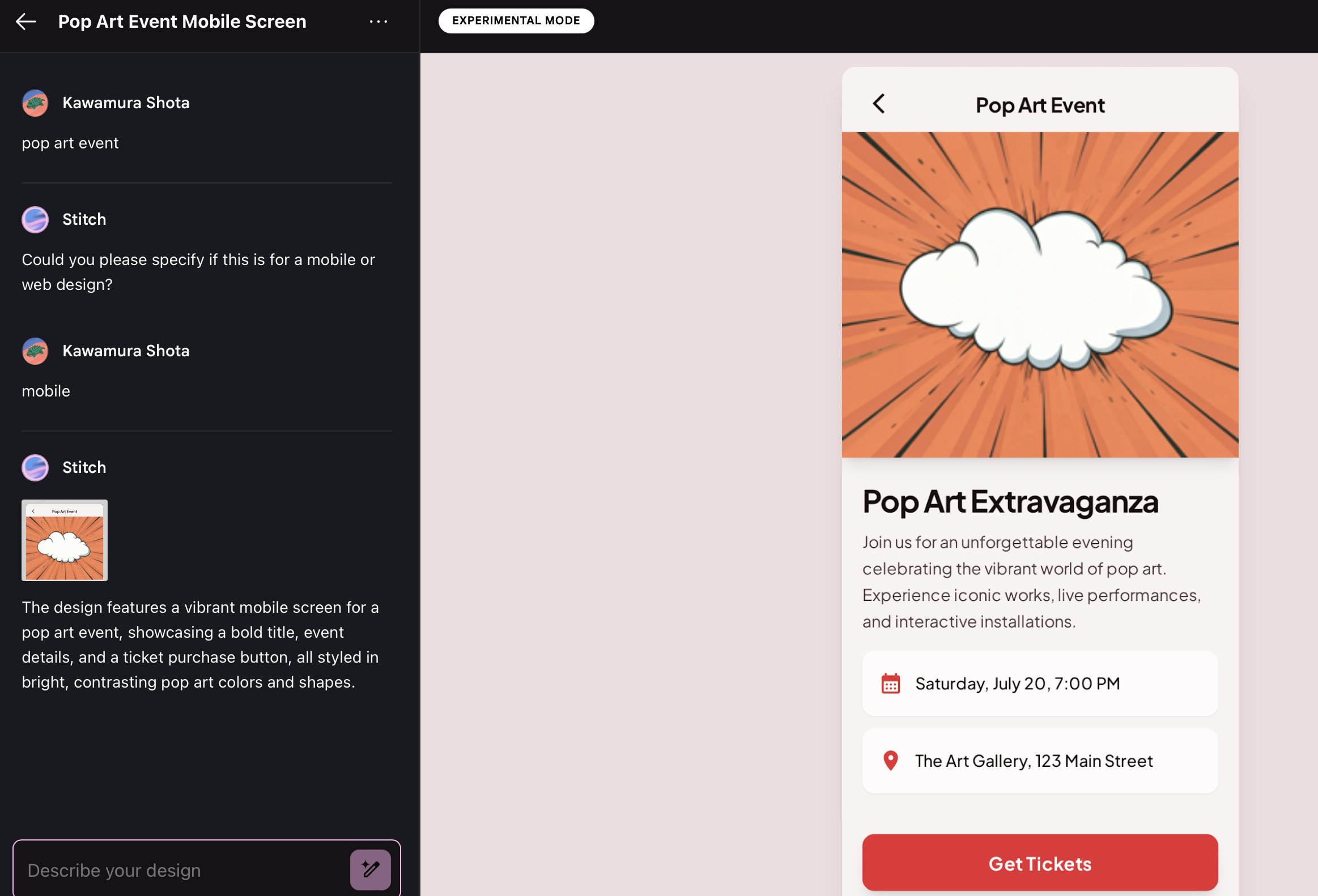
Task: Click the sparkle-pencil enhance prompt icon
Action: (x=371, y=869)
